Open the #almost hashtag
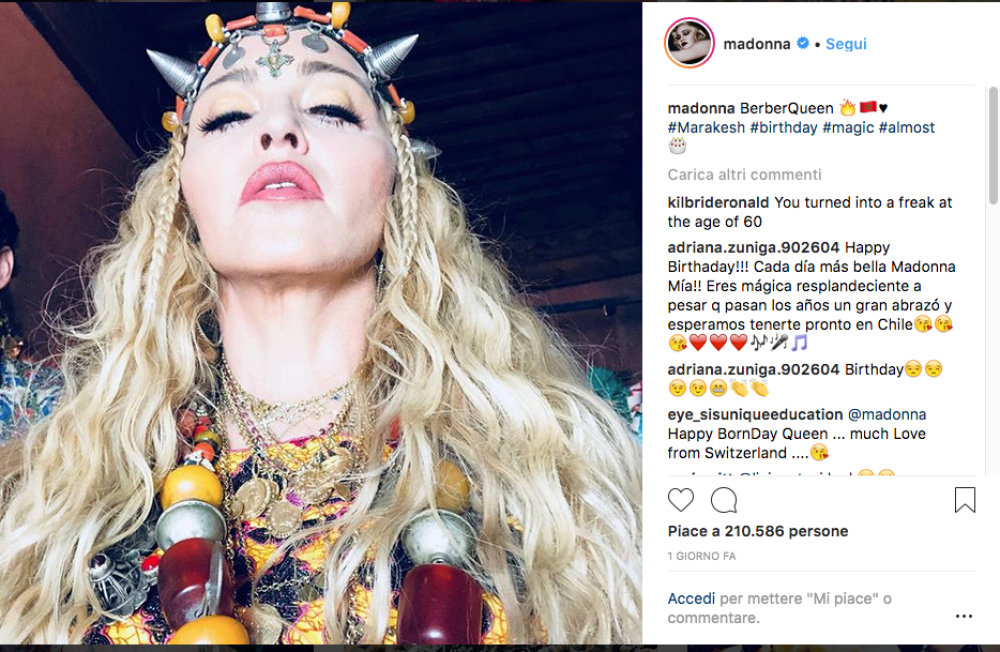 click(x=906, y=127)
